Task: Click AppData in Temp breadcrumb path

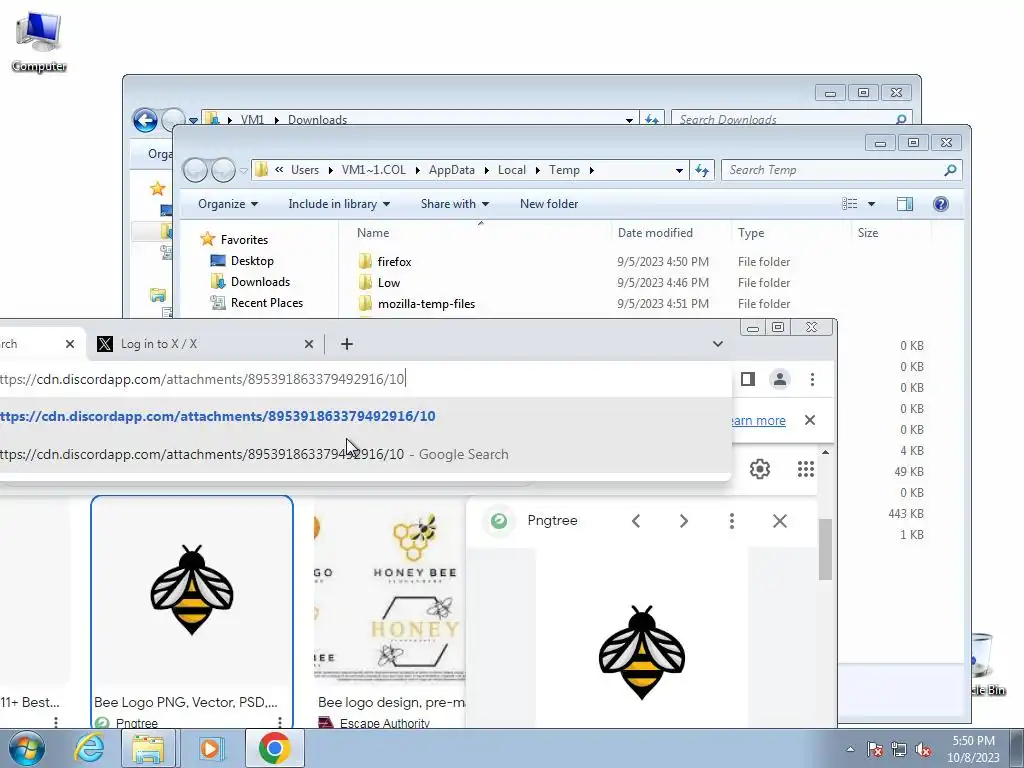Action: [451, 170]
